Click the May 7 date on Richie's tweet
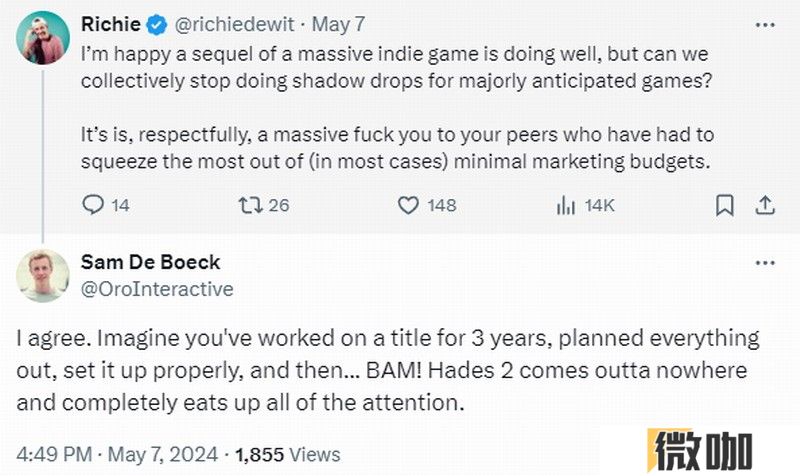Screen dimensions: 800x476 338,24
